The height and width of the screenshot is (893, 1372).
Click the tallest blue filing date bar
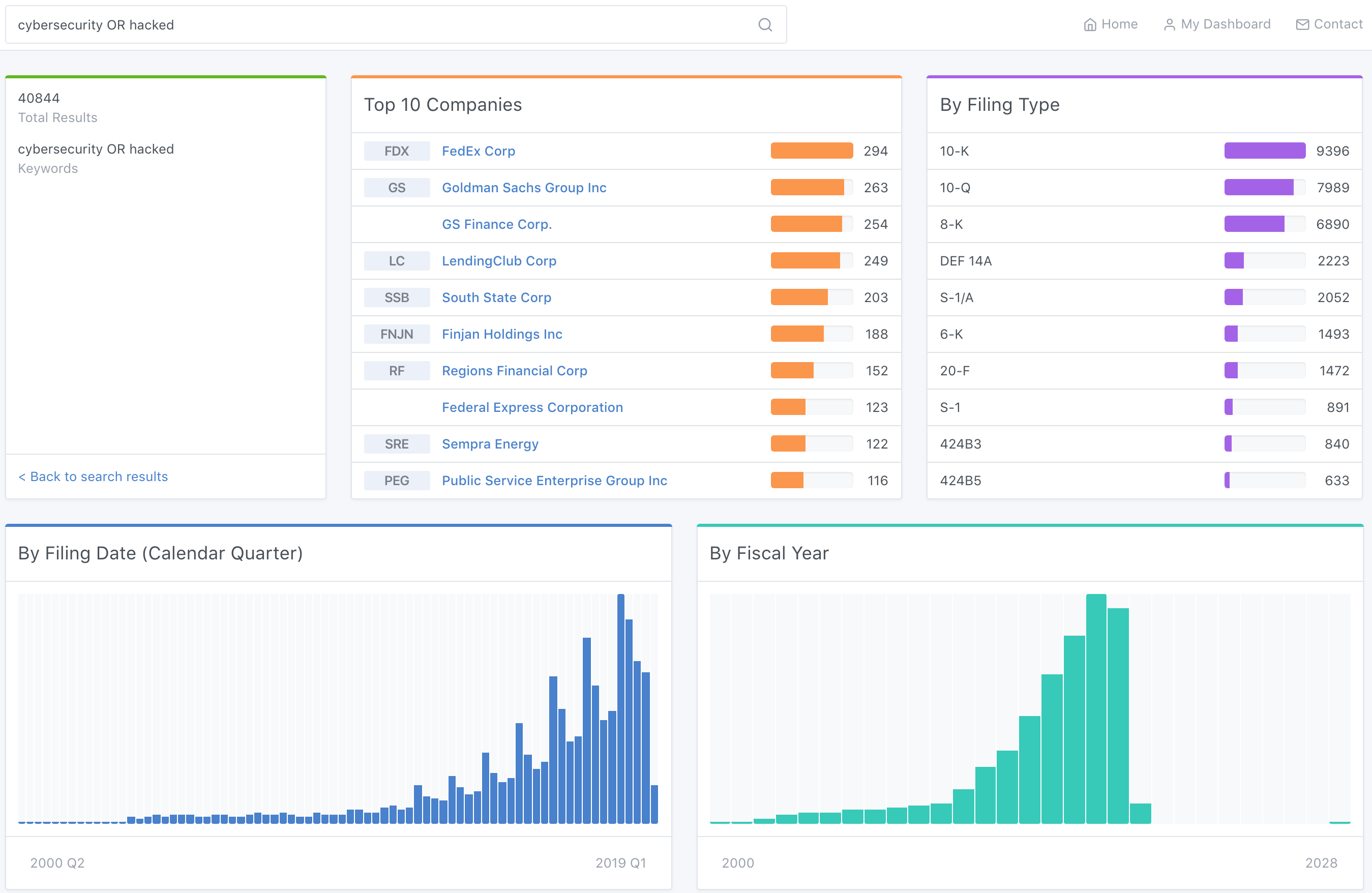(621, 708)
